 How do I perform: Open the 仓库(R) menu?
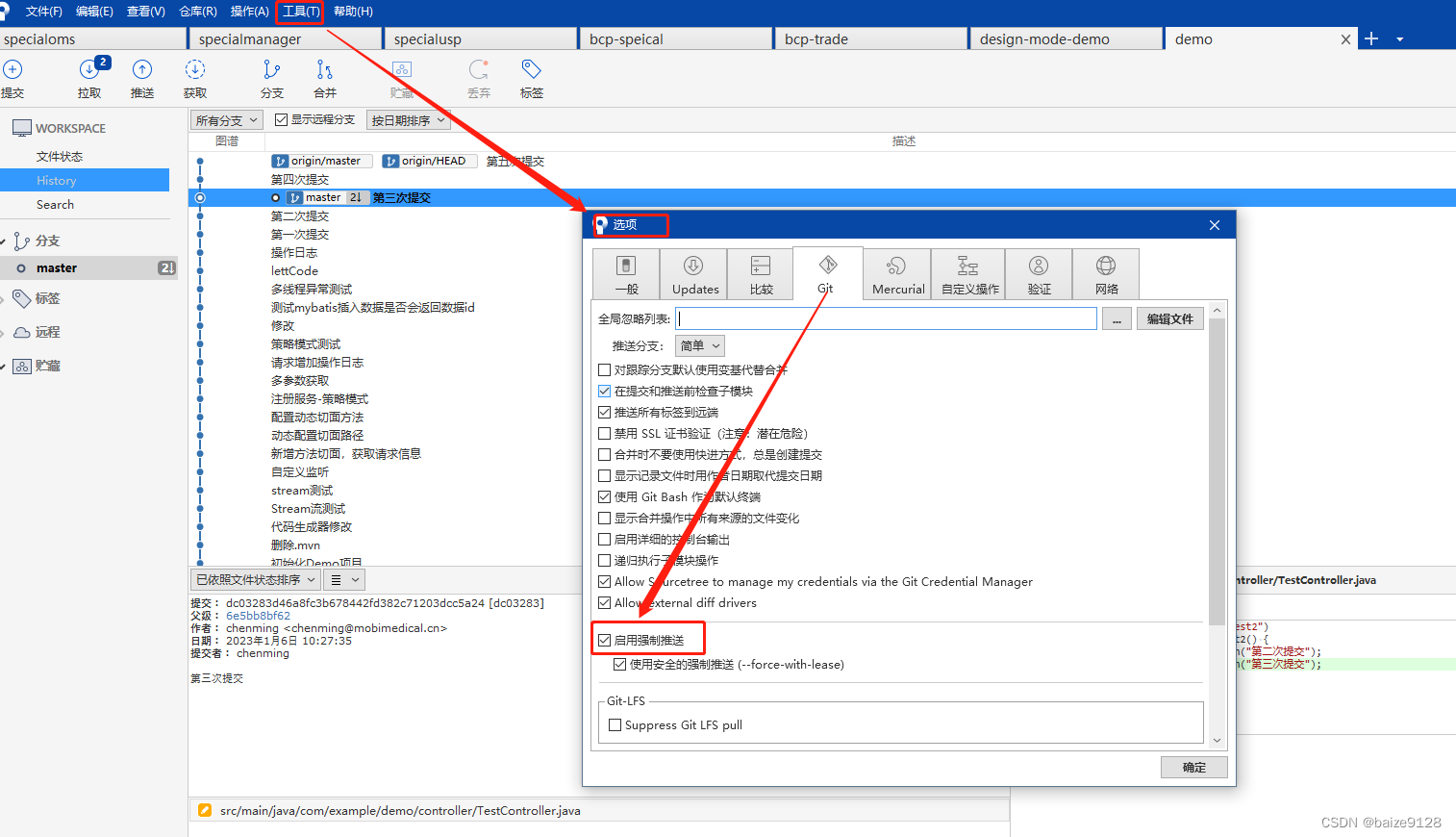[198, 12]
